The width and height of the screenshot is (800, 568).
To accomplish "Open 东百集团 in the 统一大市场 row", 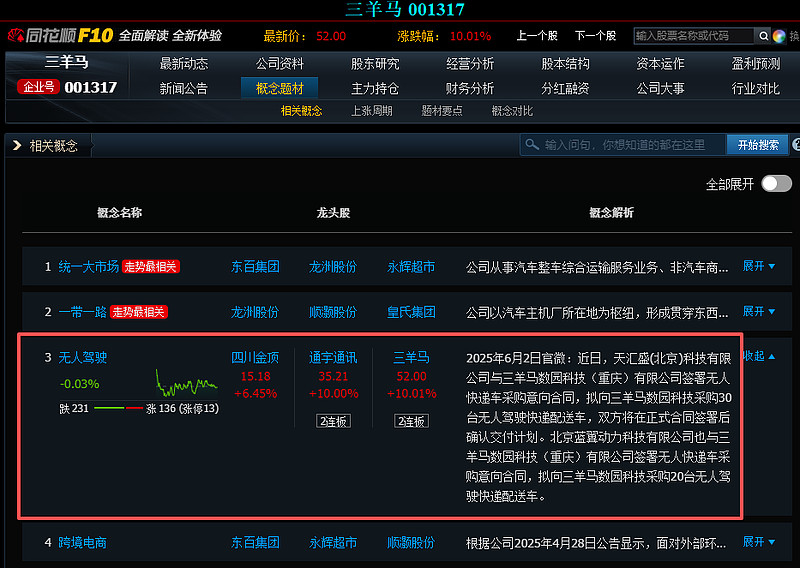I will click(255, 266).
